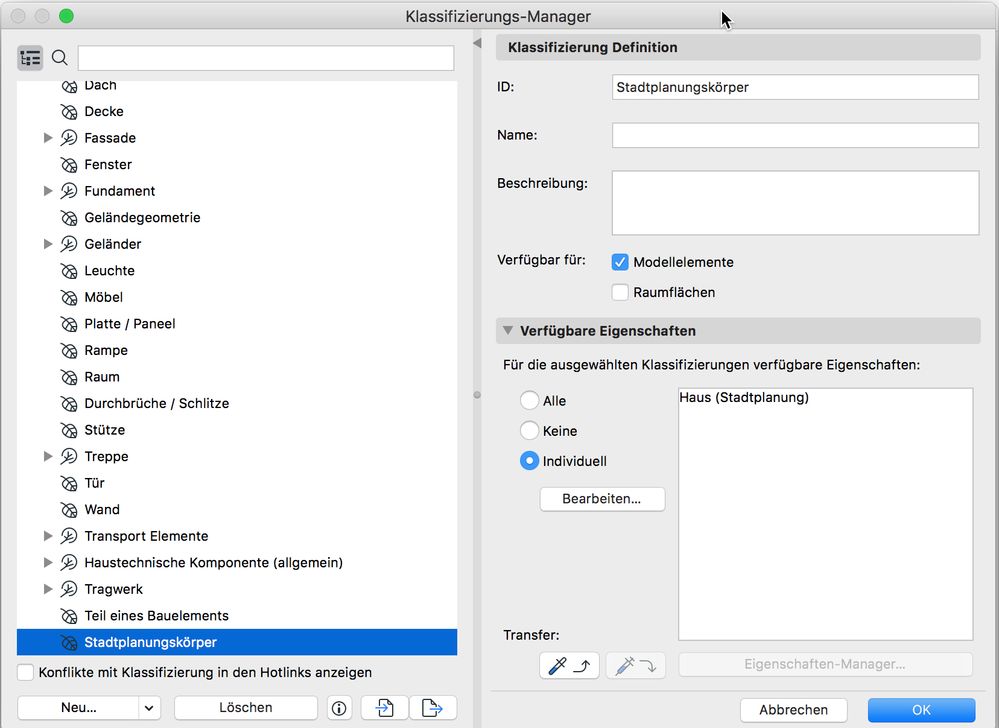Uncheck the Modellelemente checkbox

[x=620, y=262]
